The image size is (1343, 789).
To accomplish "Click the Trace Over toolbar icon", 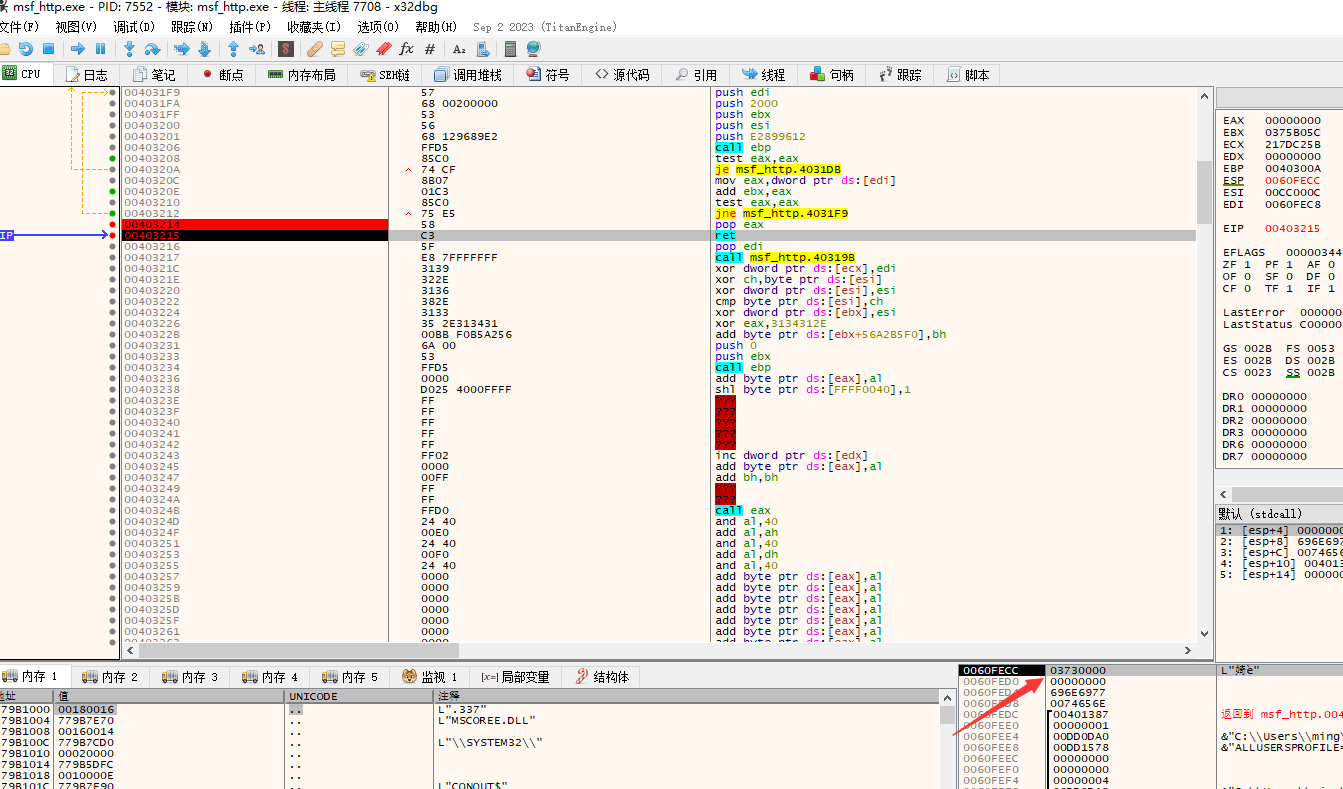I will (x=204, y=48).
